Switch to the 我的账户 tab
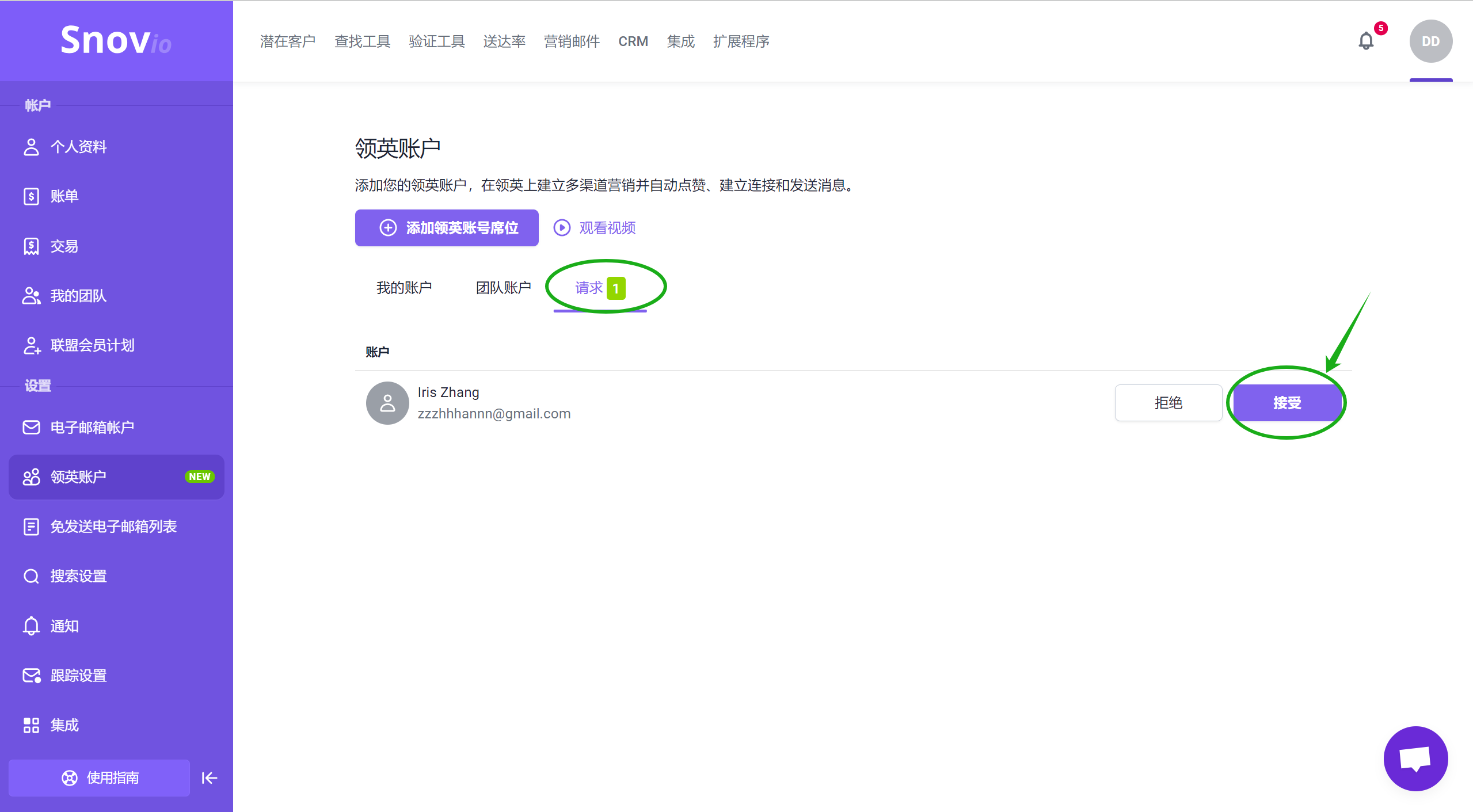Screen dimensions: 1473x812 [x=404, y=288]
